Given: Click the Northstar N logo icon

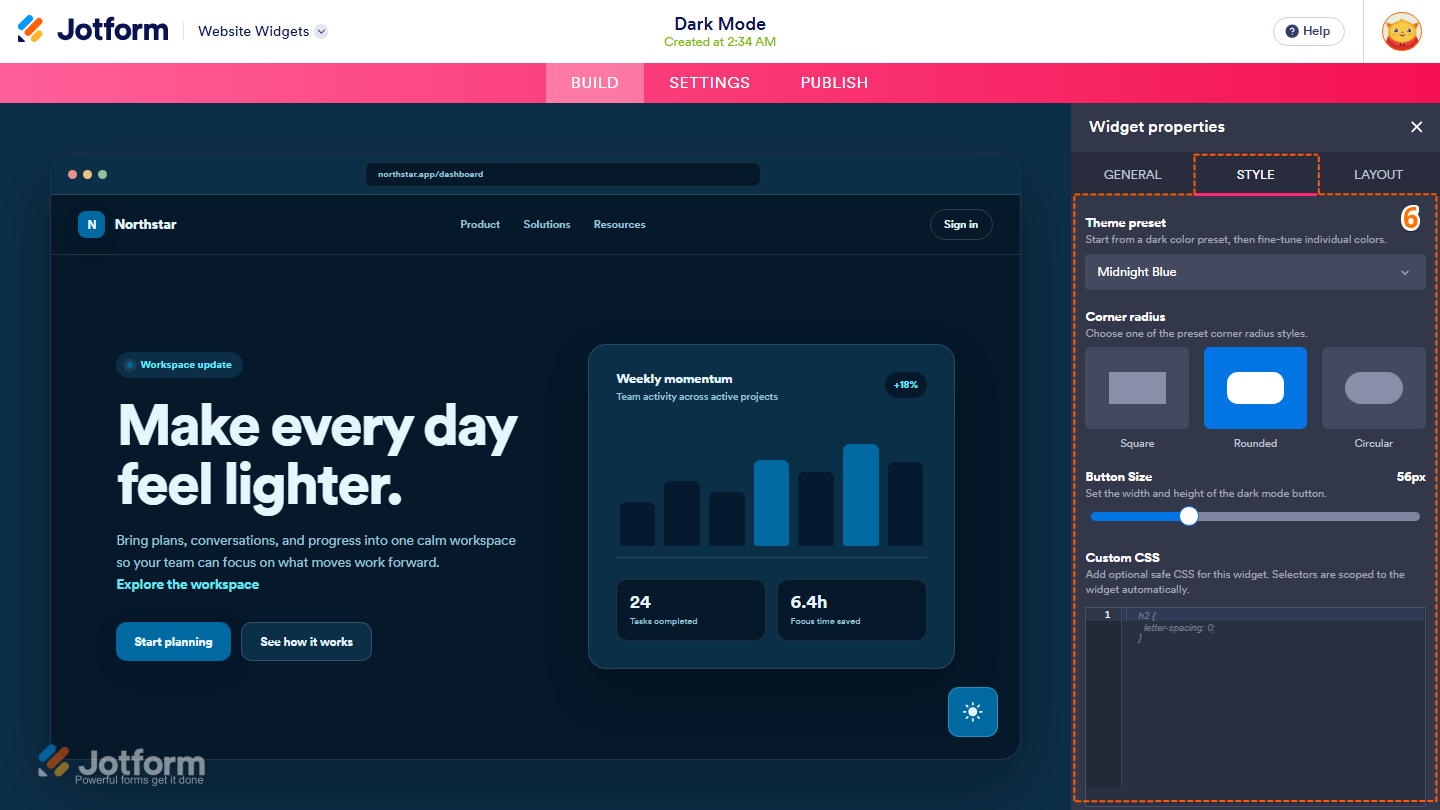Looking at the screenshot, I should tap(91, 224).
